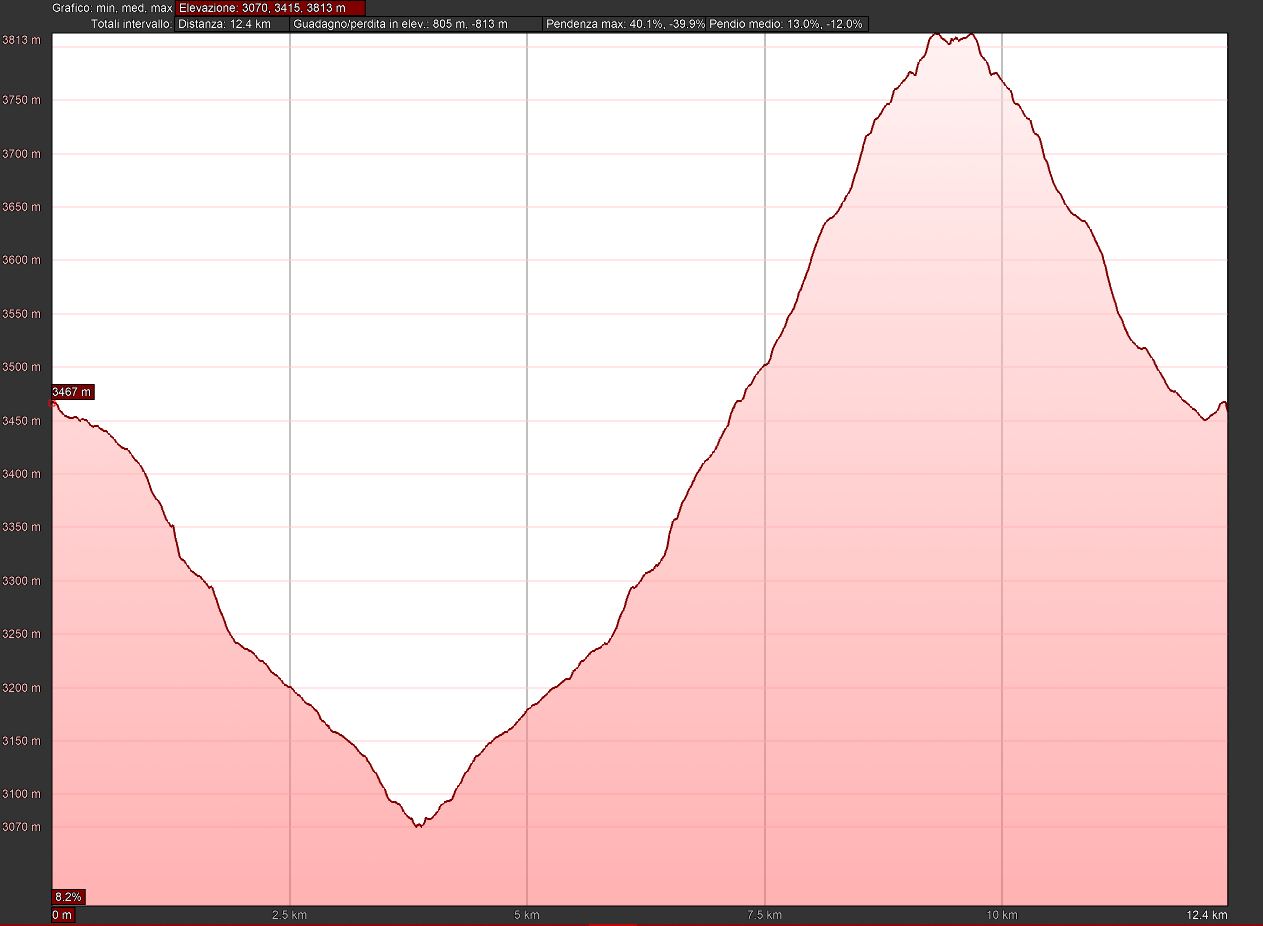1263x926 pixels.
Task: Click the 3467 m cursor elevation tag
Action: point(72,392)
